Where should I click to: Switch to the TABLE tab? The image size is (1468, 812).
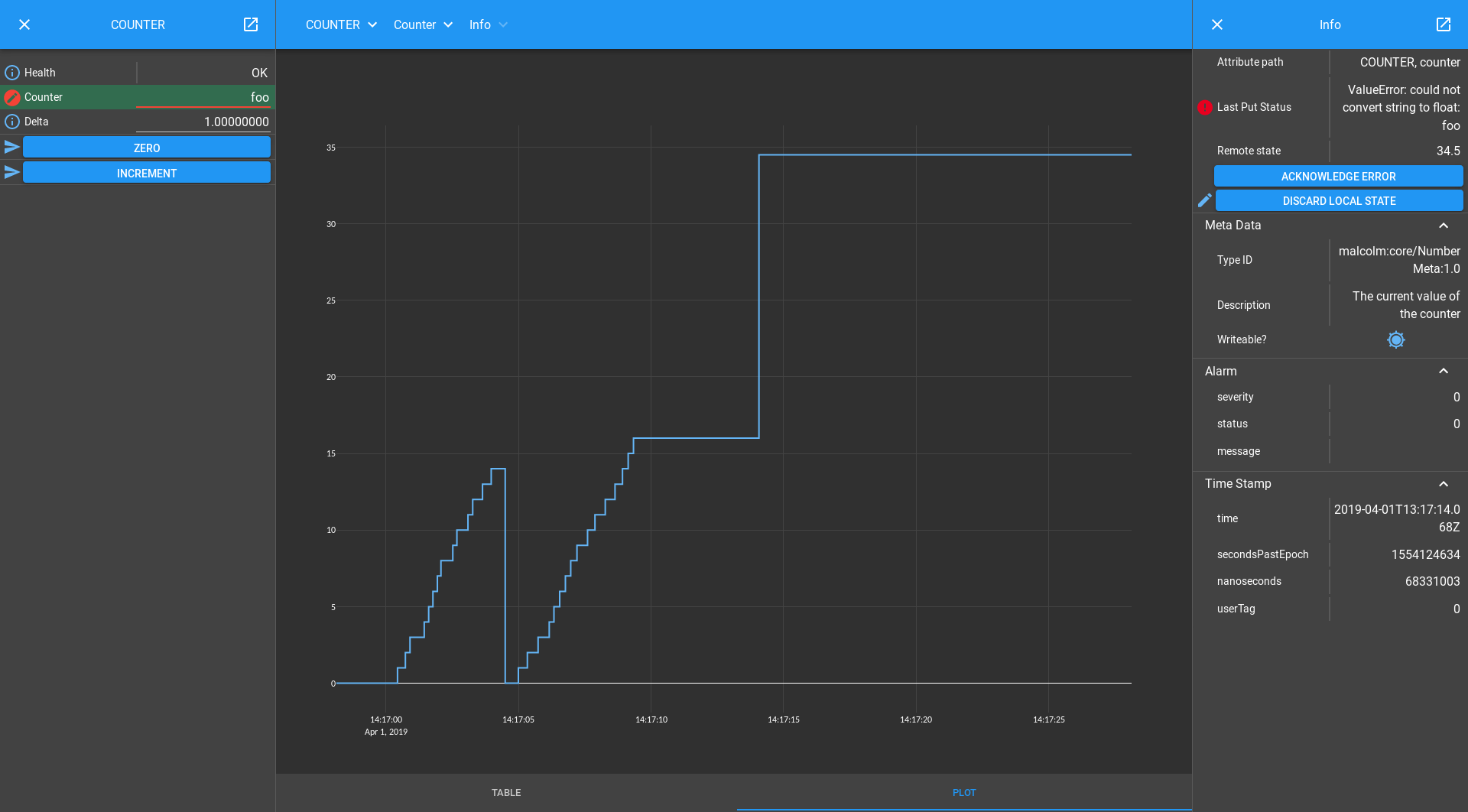coord(506,793)
